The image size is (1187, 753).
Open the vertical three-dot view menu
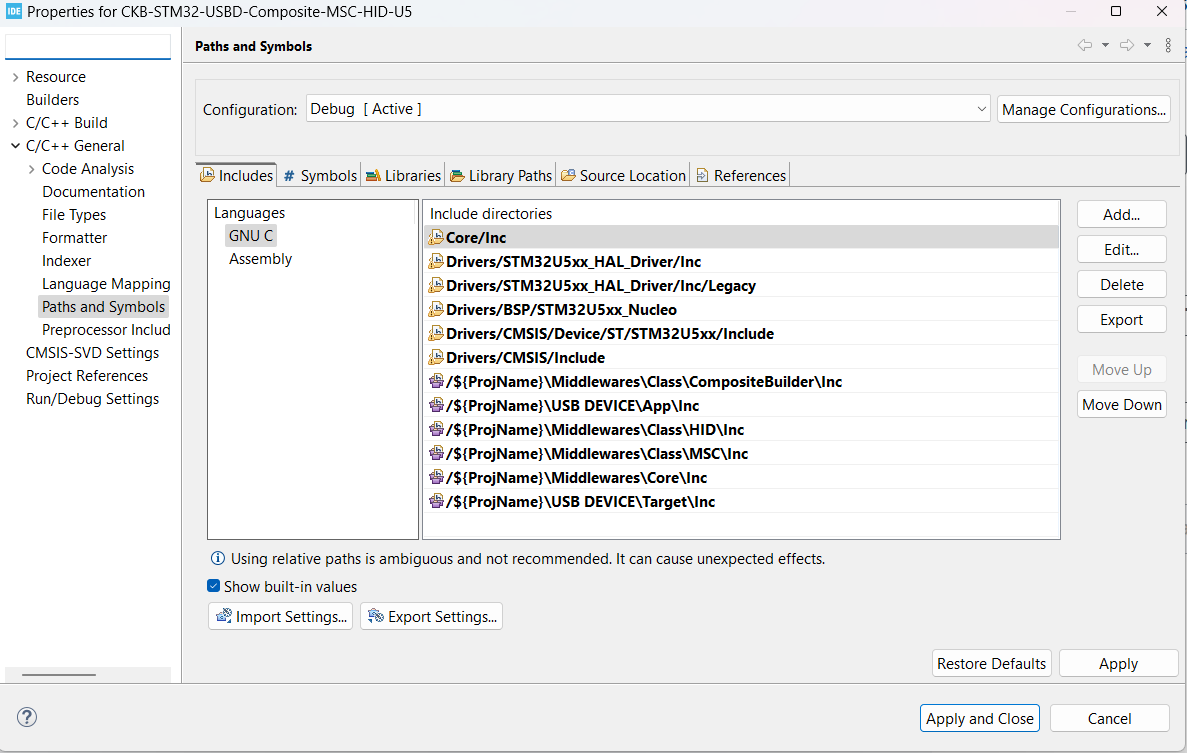click(1167, 45)
